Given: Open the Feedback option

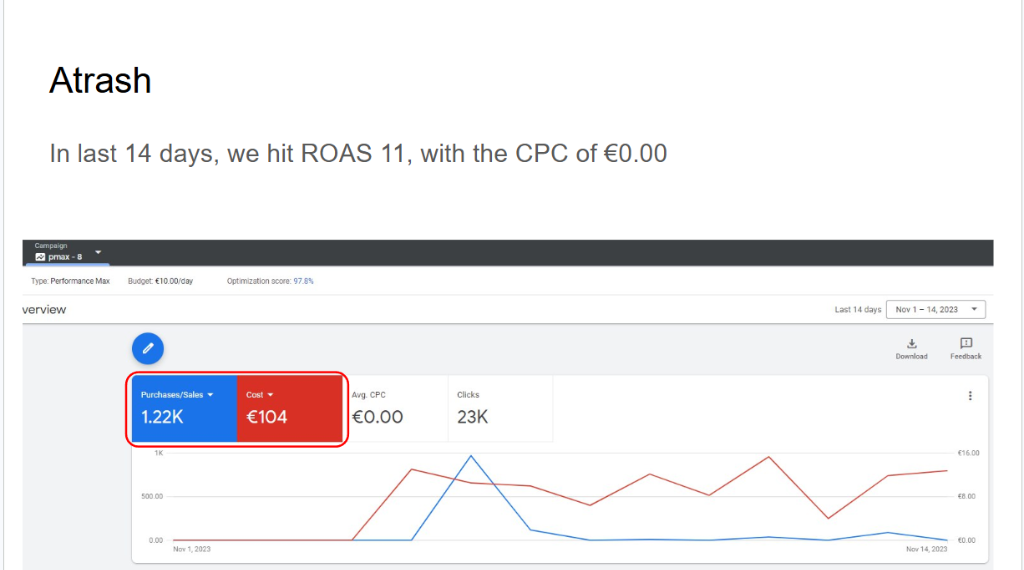Looking at the screenshot, I should pyautogui.click(x=965, y=349).
